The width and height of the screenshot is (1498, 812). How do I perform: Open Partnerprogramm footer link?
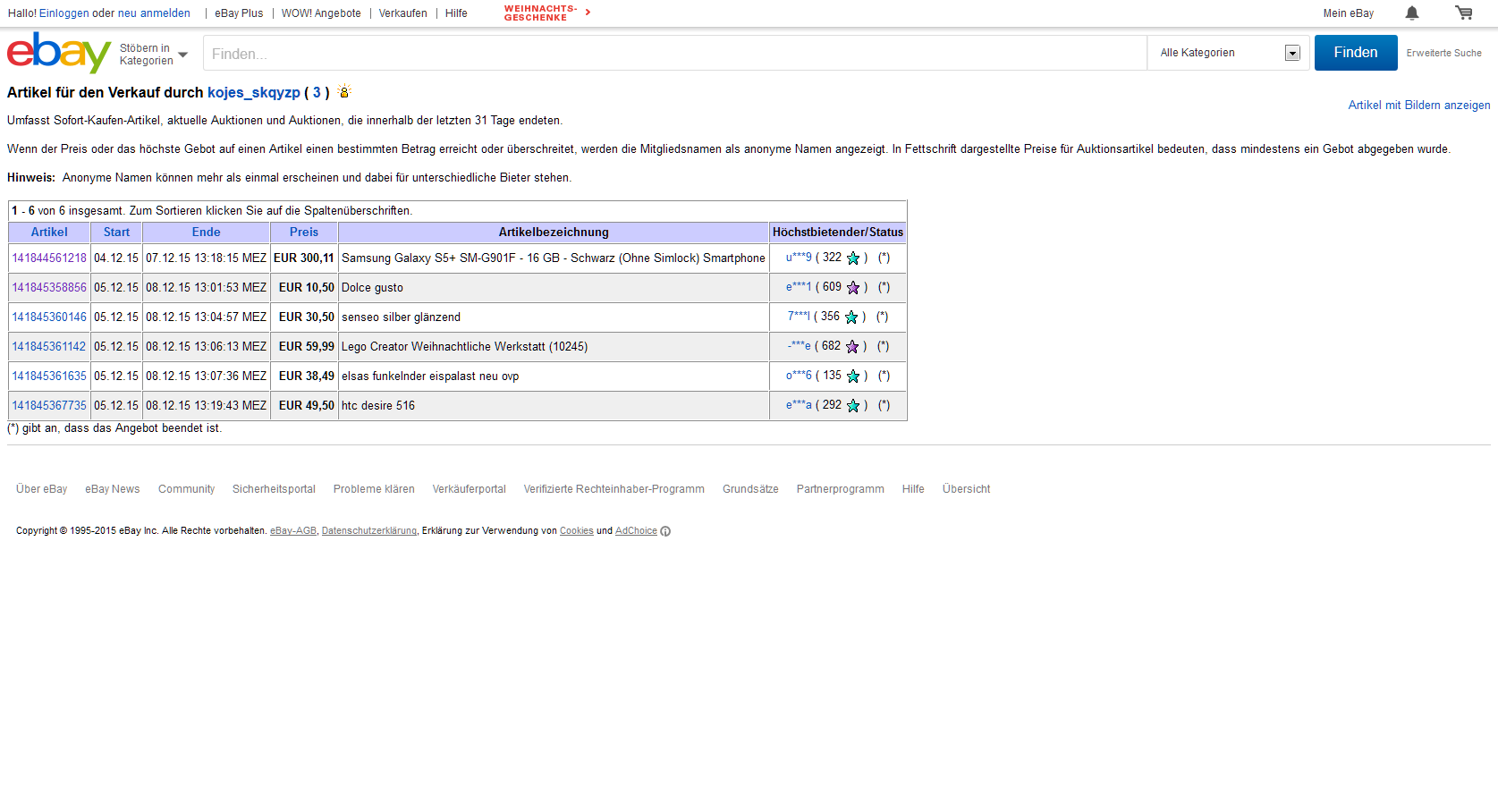[841, 489]
